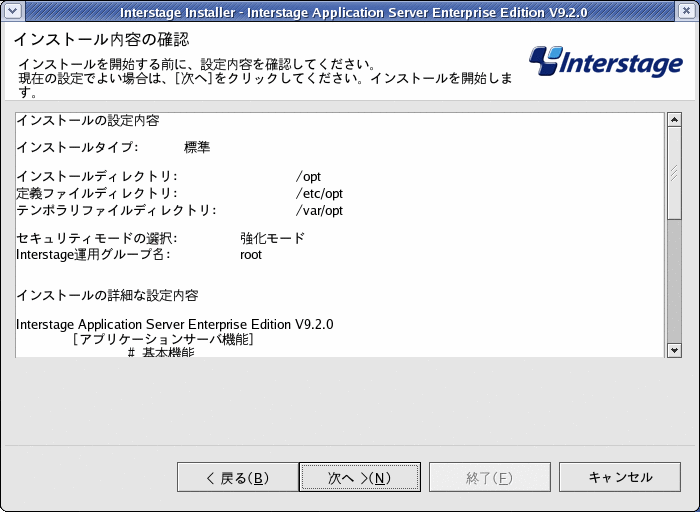Click the インストールタイプ: label
700x512 pixels.
pyautogui.click(x=78, y=147)
